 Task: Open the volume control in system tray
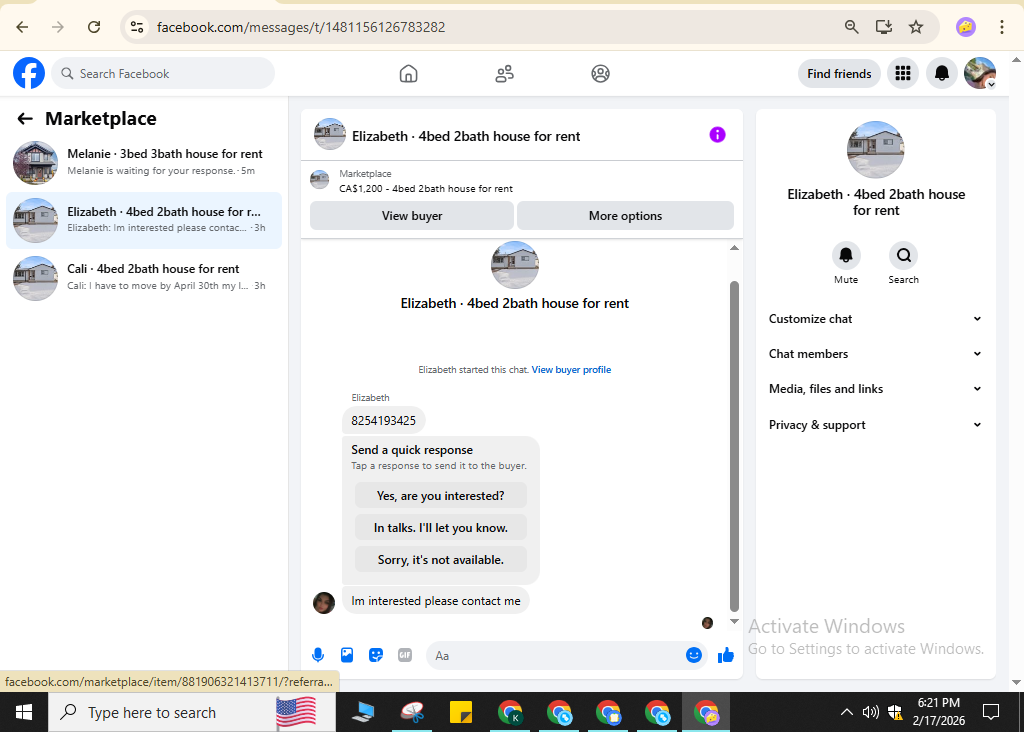[x=870, y=712]
